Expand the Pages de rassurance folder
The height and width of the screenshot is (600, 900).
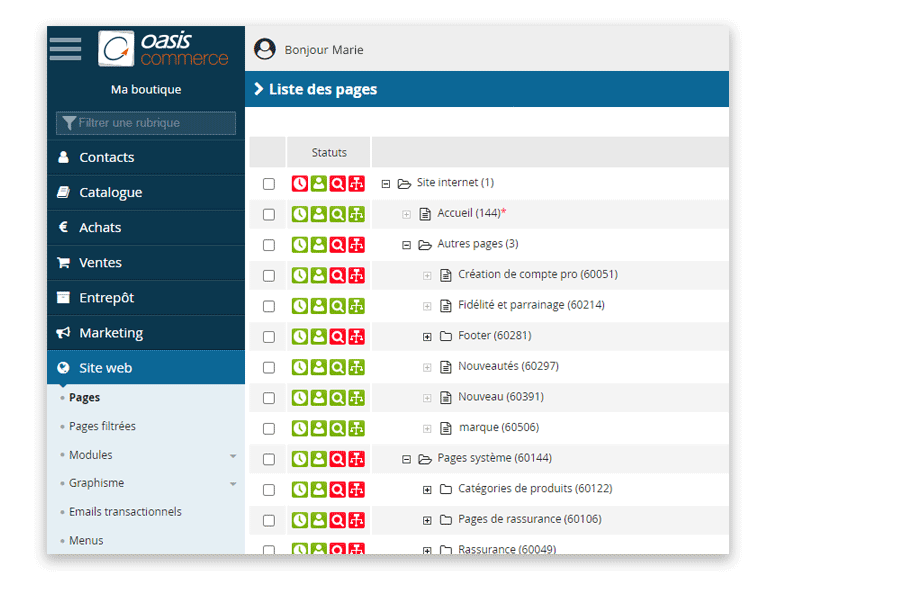click(x=427, y=521)
